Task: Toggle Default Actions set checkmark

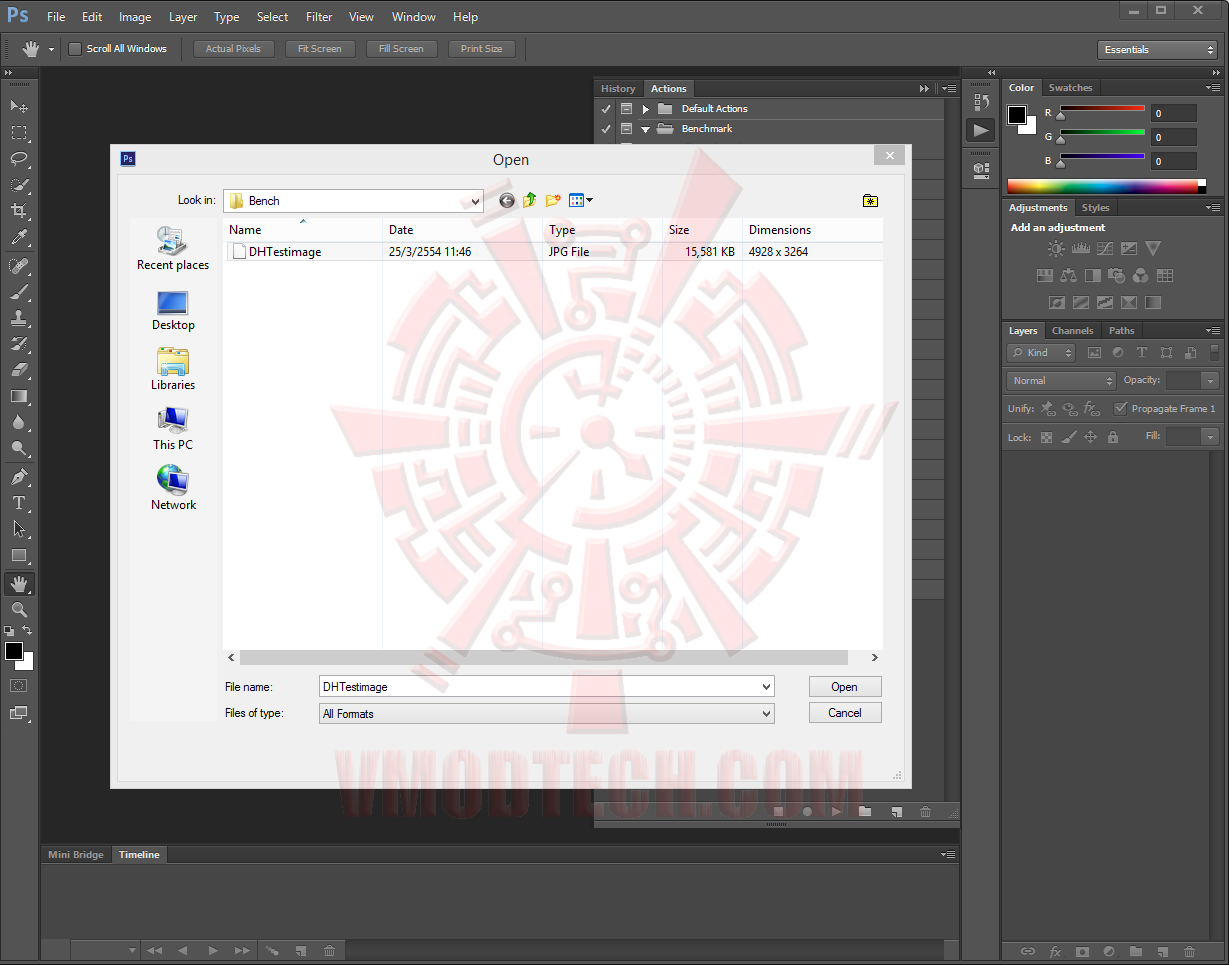Action: click(x=606, y=108)
